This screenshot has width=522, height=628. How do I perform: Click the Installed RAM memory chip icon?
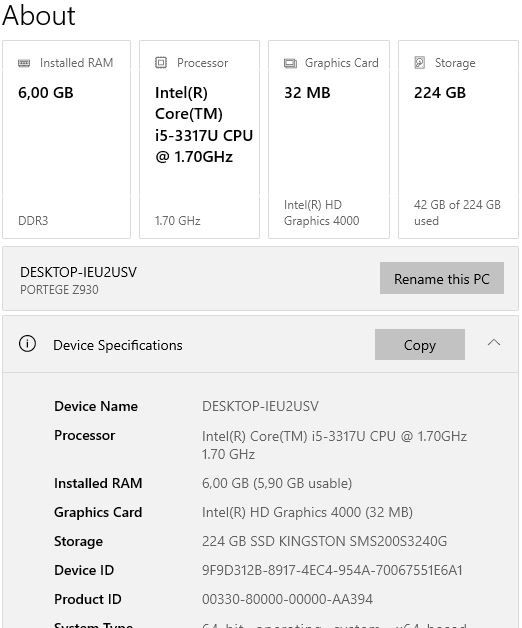click(24, 63)
